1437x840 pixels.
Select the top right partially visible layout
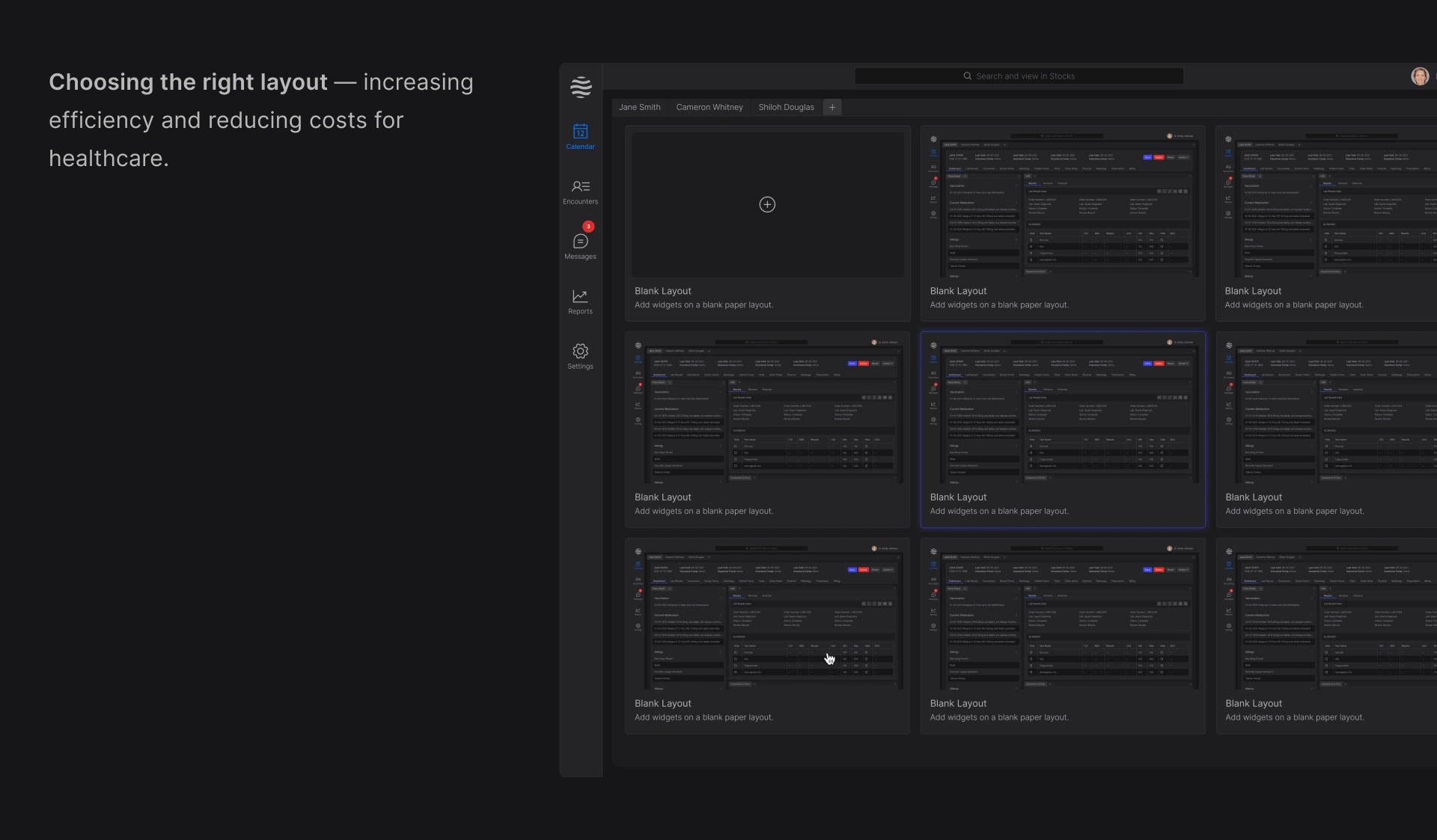(1329, 205)
